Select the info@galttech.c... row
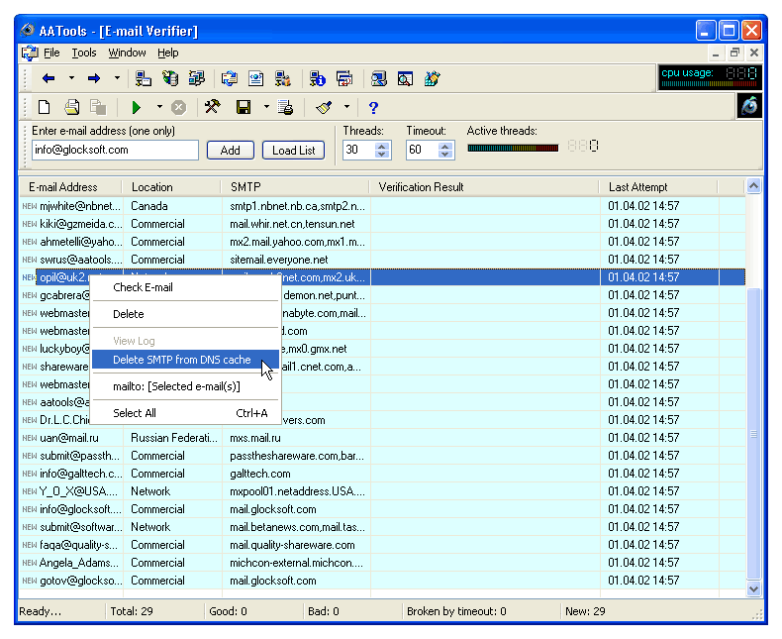 pos(383,473)
